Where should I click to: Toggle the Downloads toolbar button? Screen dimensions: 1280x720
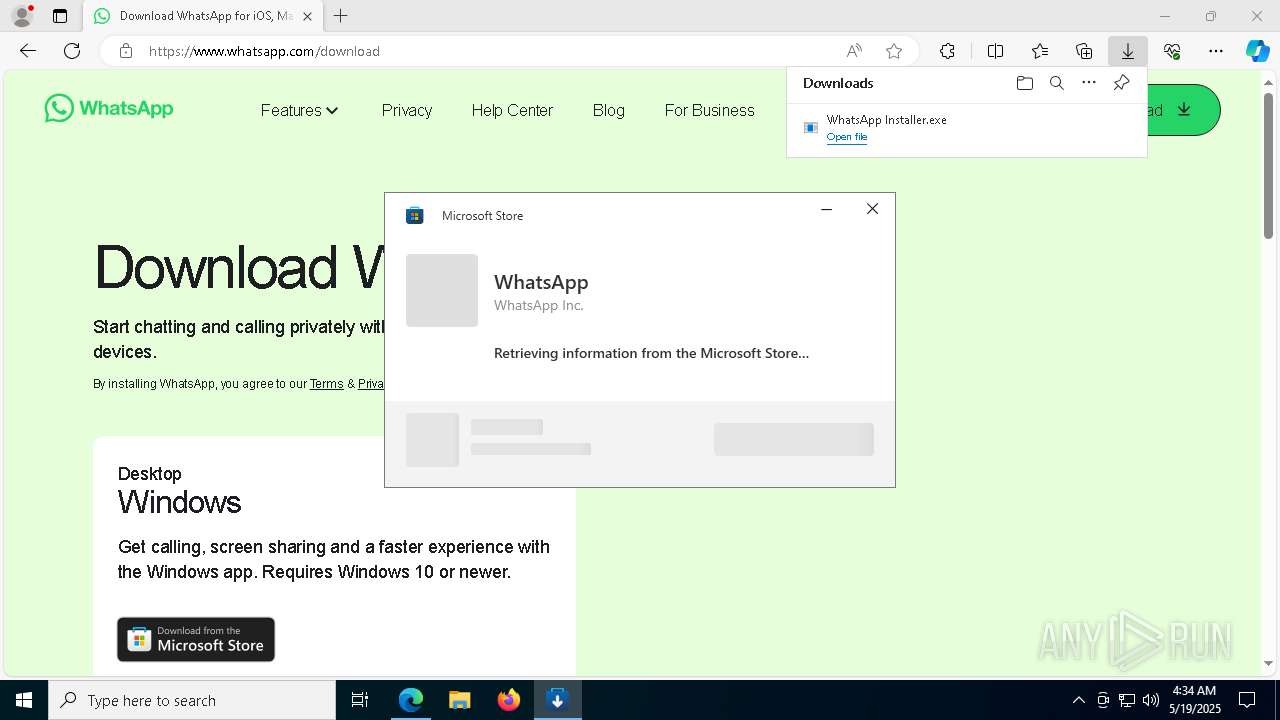click(1127, 51)
